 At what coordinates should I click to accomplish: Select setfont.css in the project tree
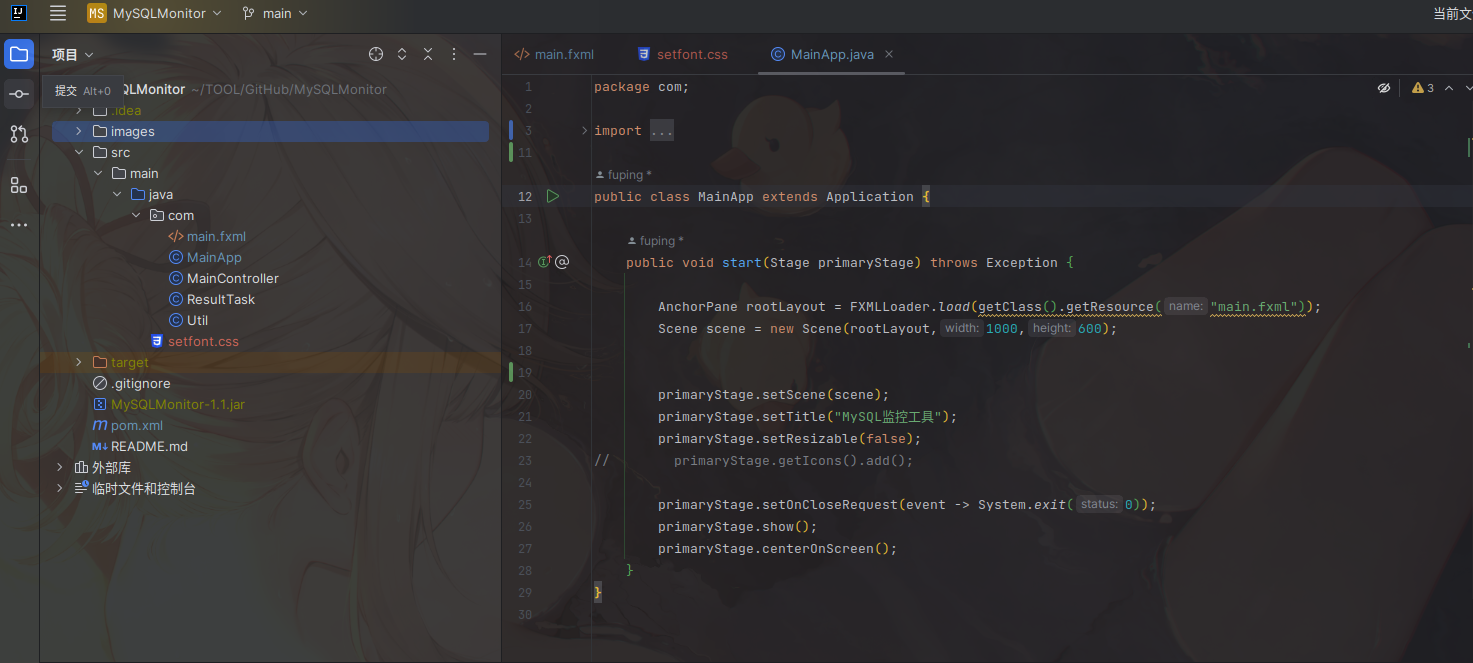pos(203,341)
